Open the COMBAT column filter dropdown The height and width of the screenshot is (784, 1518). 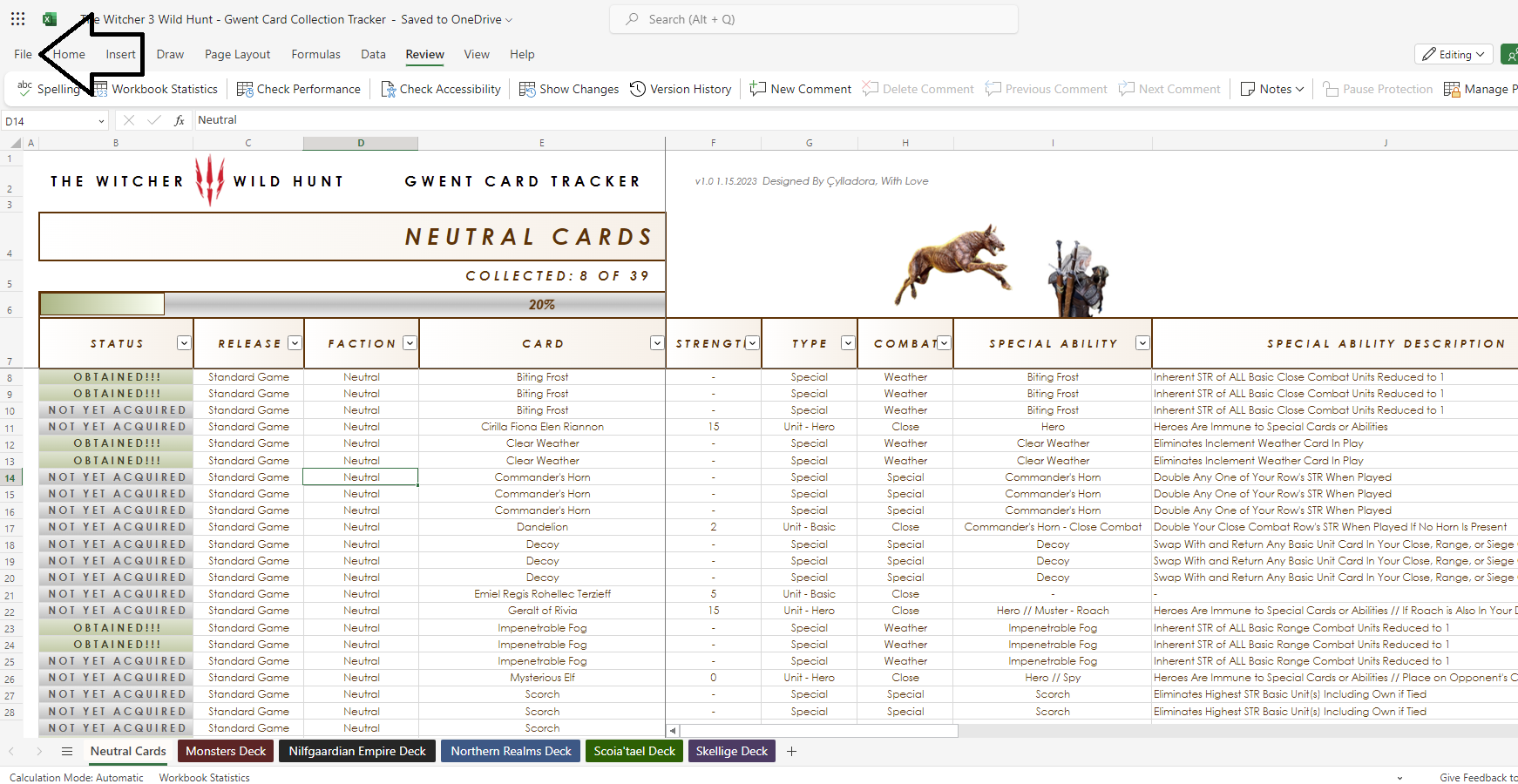coord(944,343)
